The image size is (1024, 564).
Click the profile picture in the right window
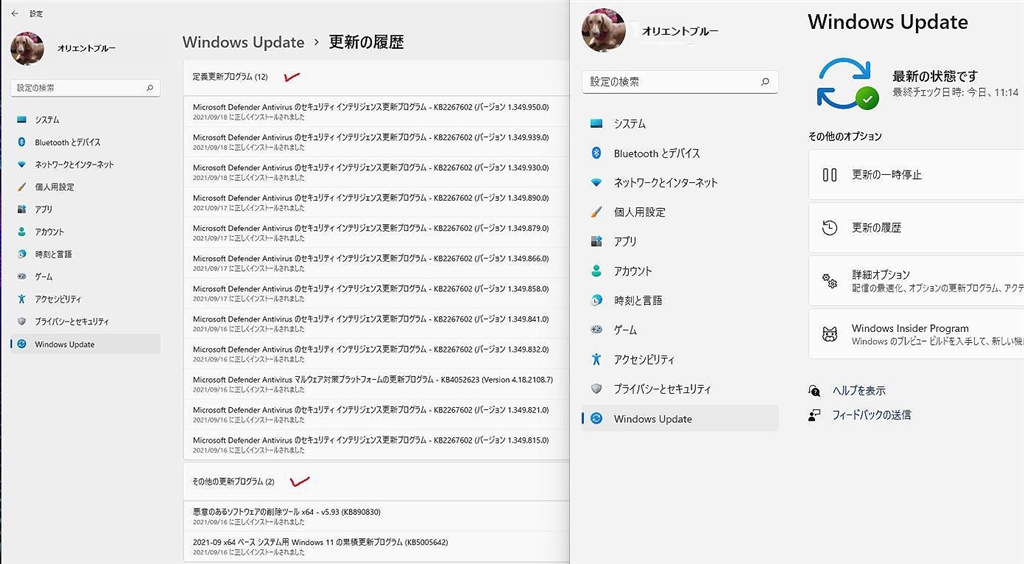point(603,30)
